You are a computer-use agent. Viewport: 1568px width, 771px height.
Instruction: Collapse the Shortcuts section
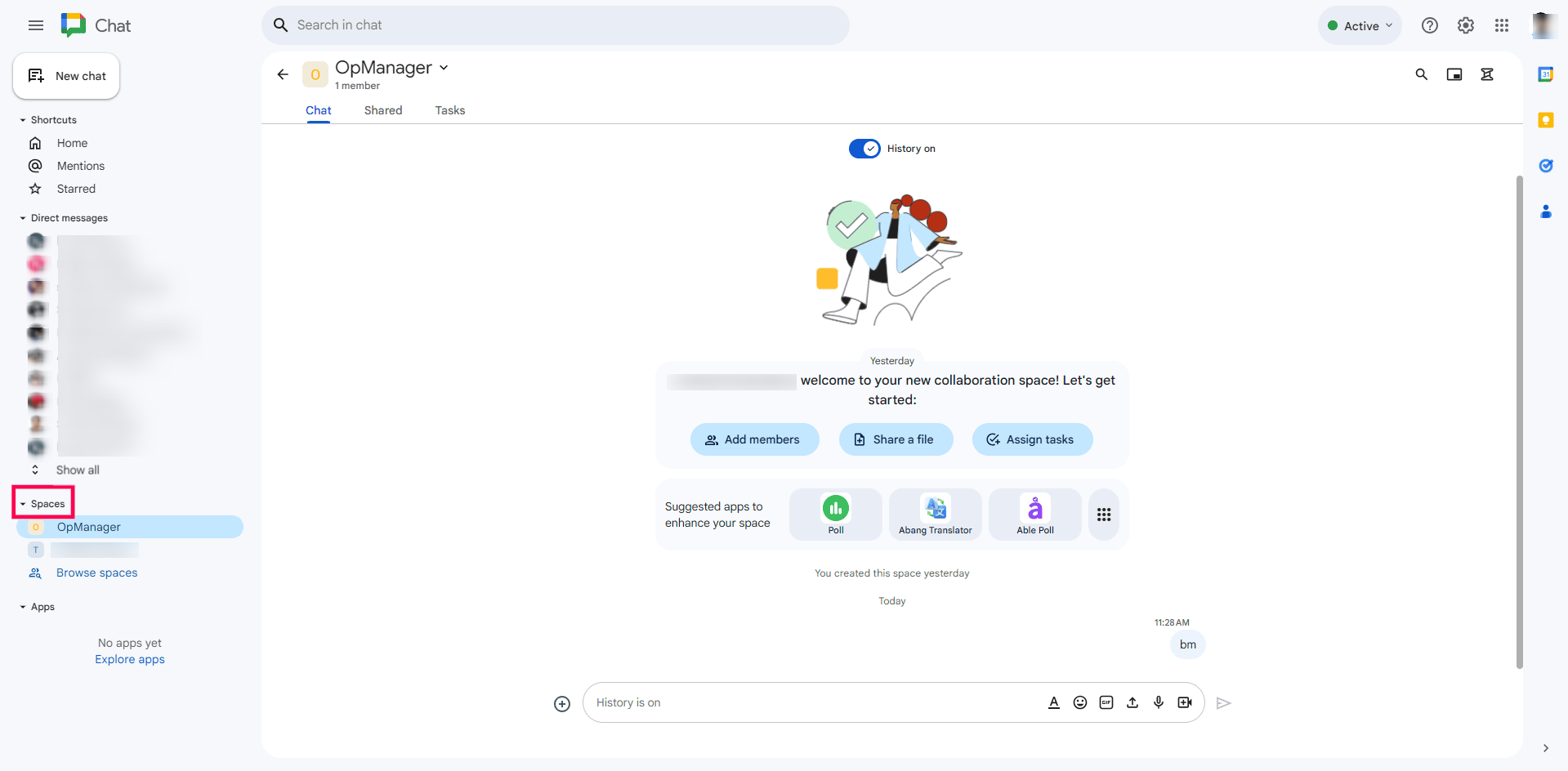coord(23,120)
